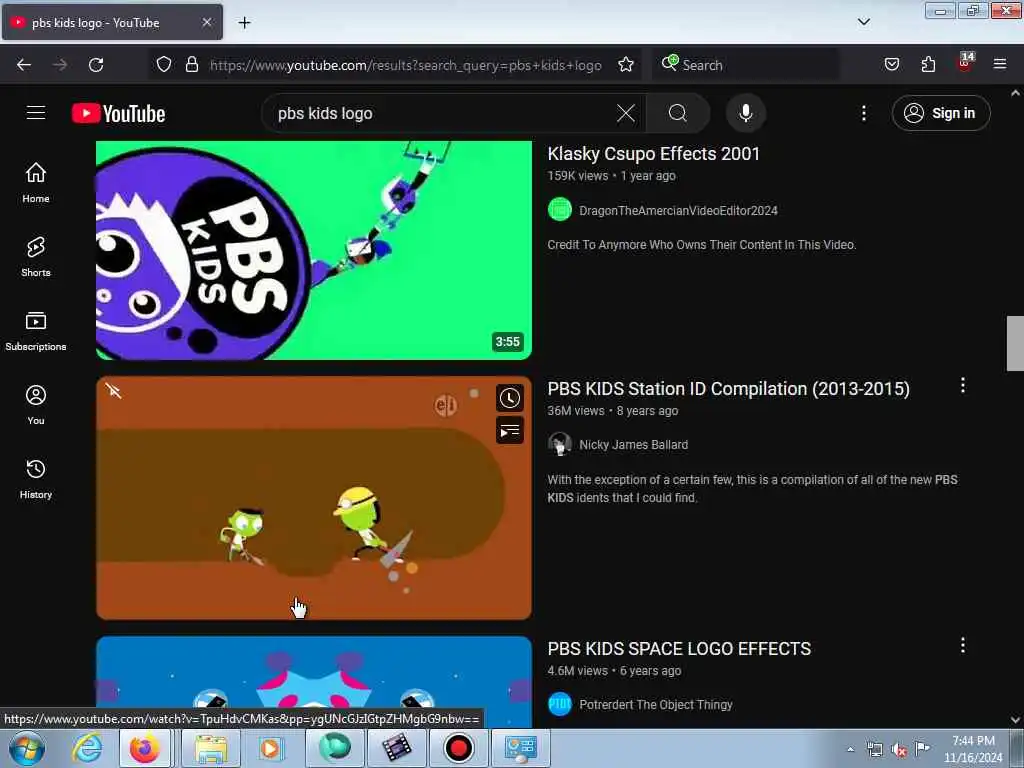Viewport: 1024px width, 768px height.
Task: Open History in the sidebar
Action: (36, 479)
